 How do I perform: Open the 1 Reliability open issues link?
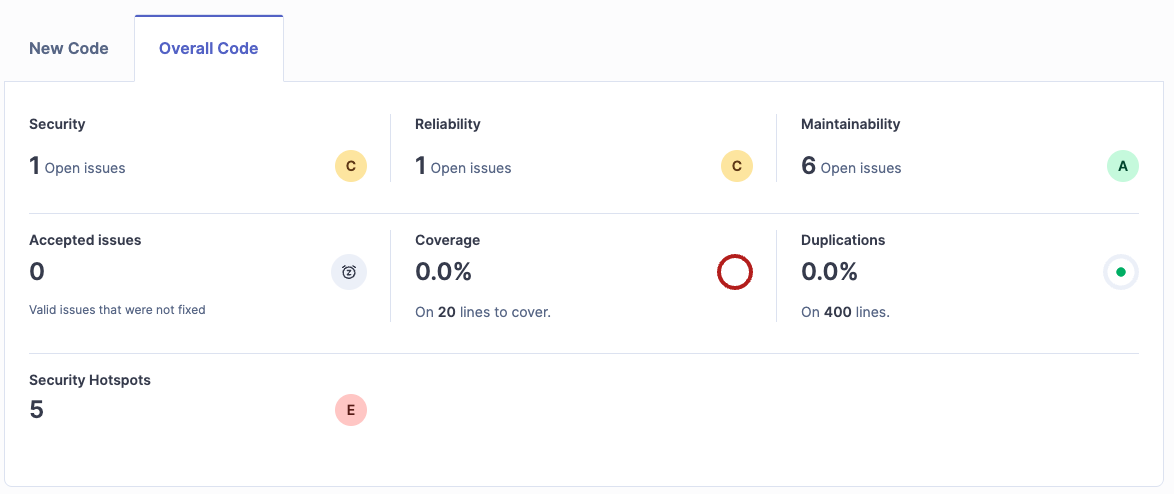click(463, 166)
